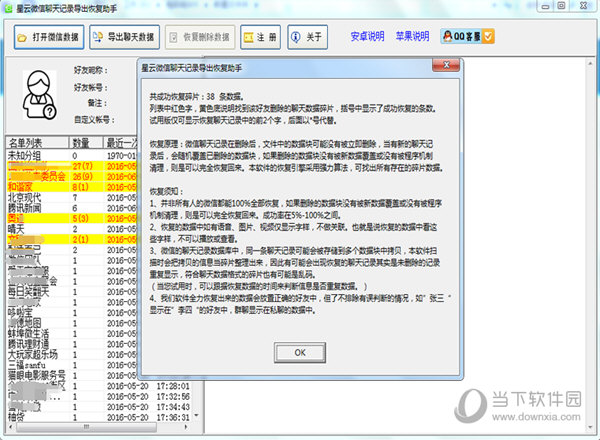Select the 和谐家 highlighted row
Viewport: 600px width, 440px height.
(73, 187)
